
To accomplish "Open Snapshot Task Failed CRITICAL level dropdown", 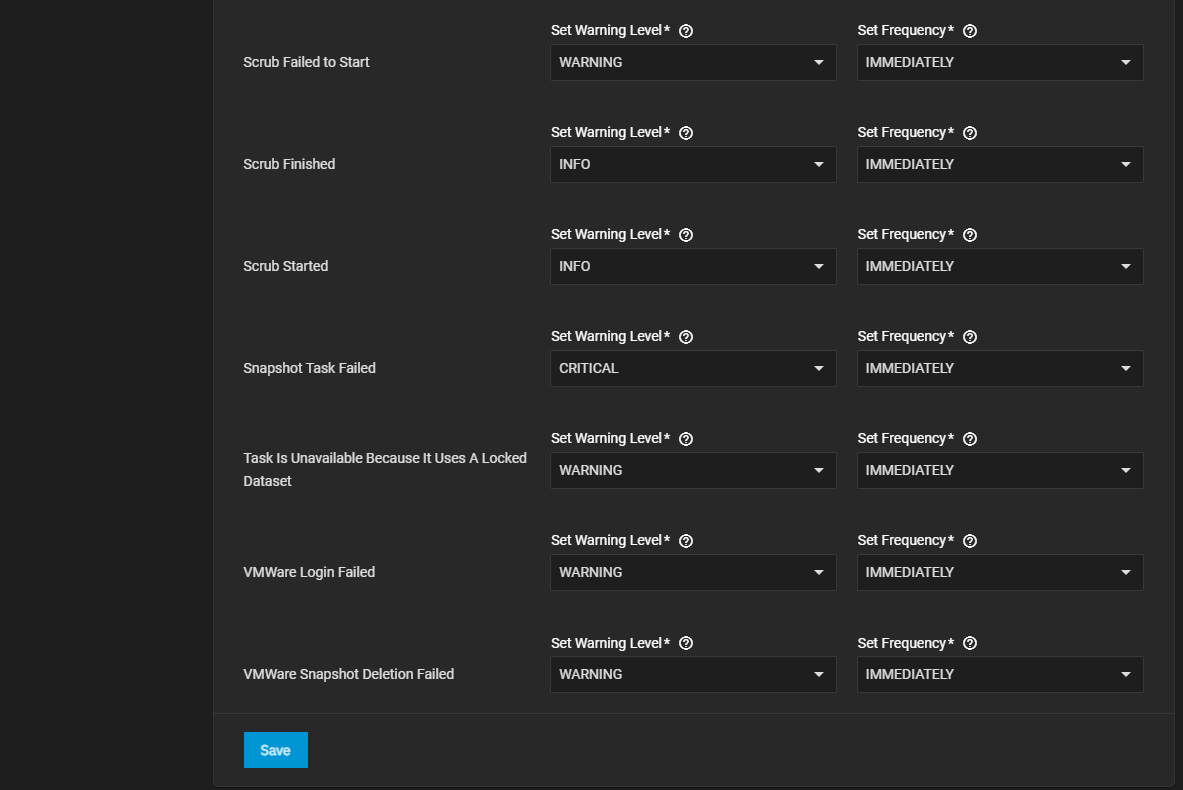I will [x=693, y=368].
